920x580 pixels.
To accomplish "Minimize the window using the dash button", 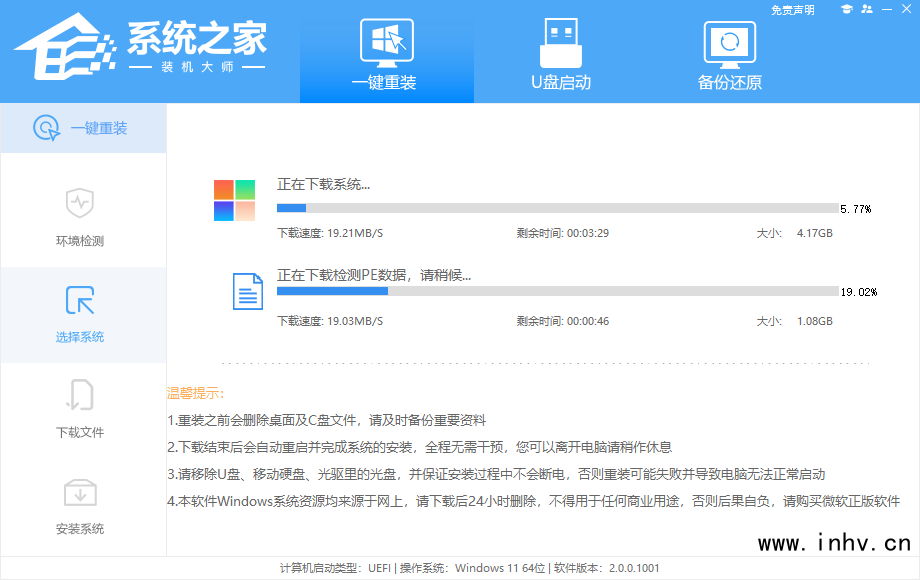I will 888,9.
